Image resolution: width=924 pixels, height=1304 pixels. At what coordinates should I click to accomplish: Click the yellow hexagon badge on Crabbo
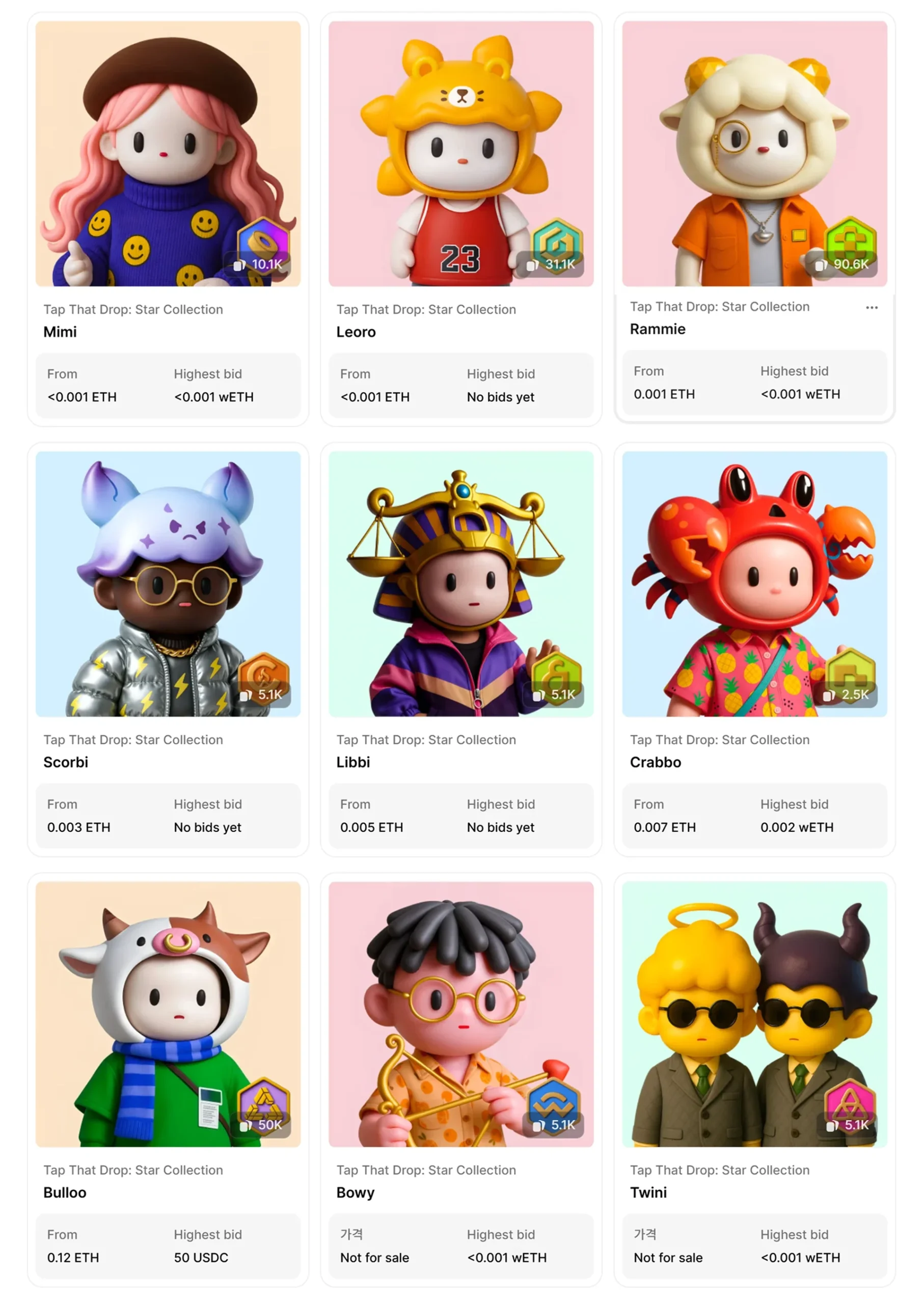[851, 673]
